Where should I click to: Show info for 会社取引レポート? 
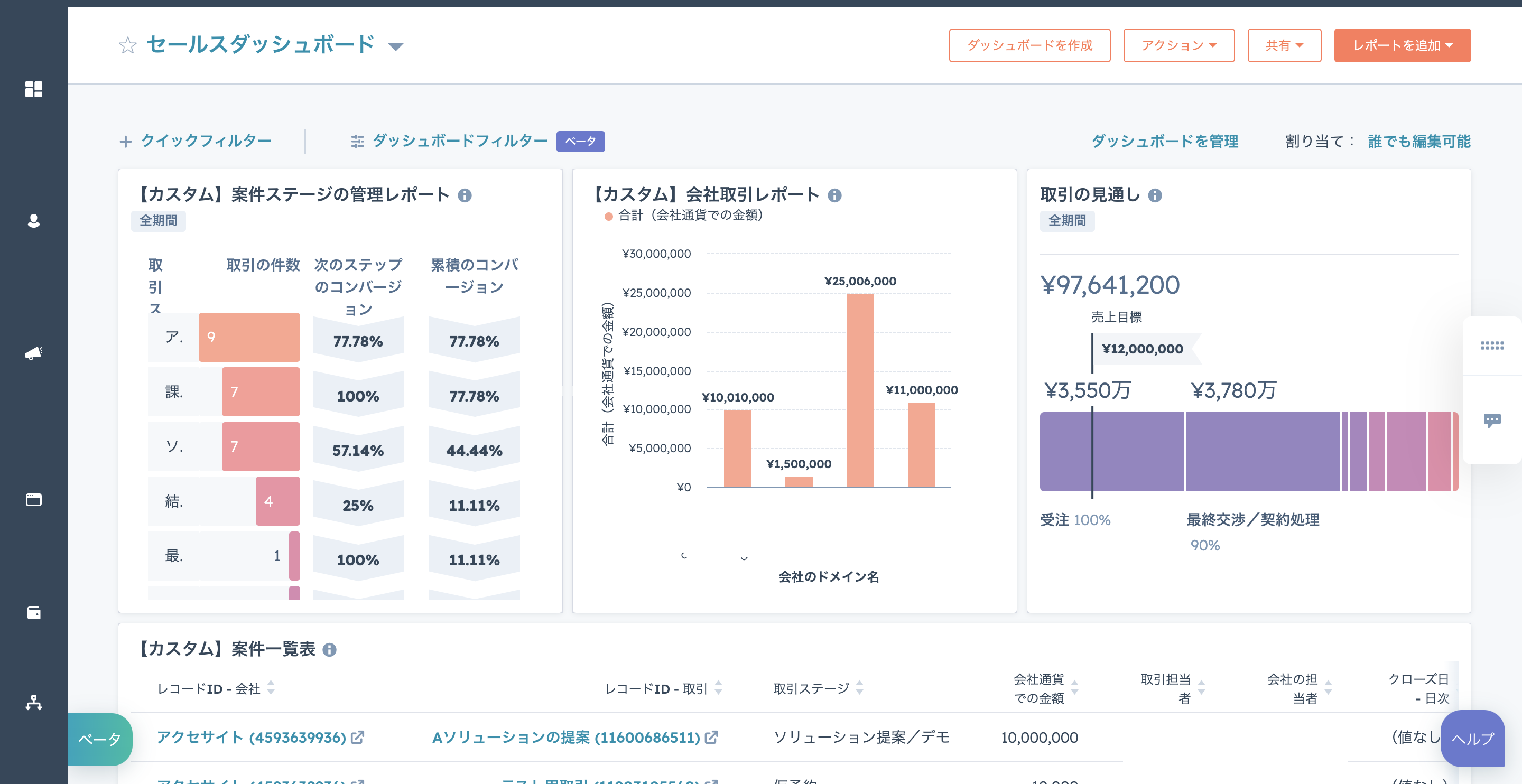(x=834, y=195)
